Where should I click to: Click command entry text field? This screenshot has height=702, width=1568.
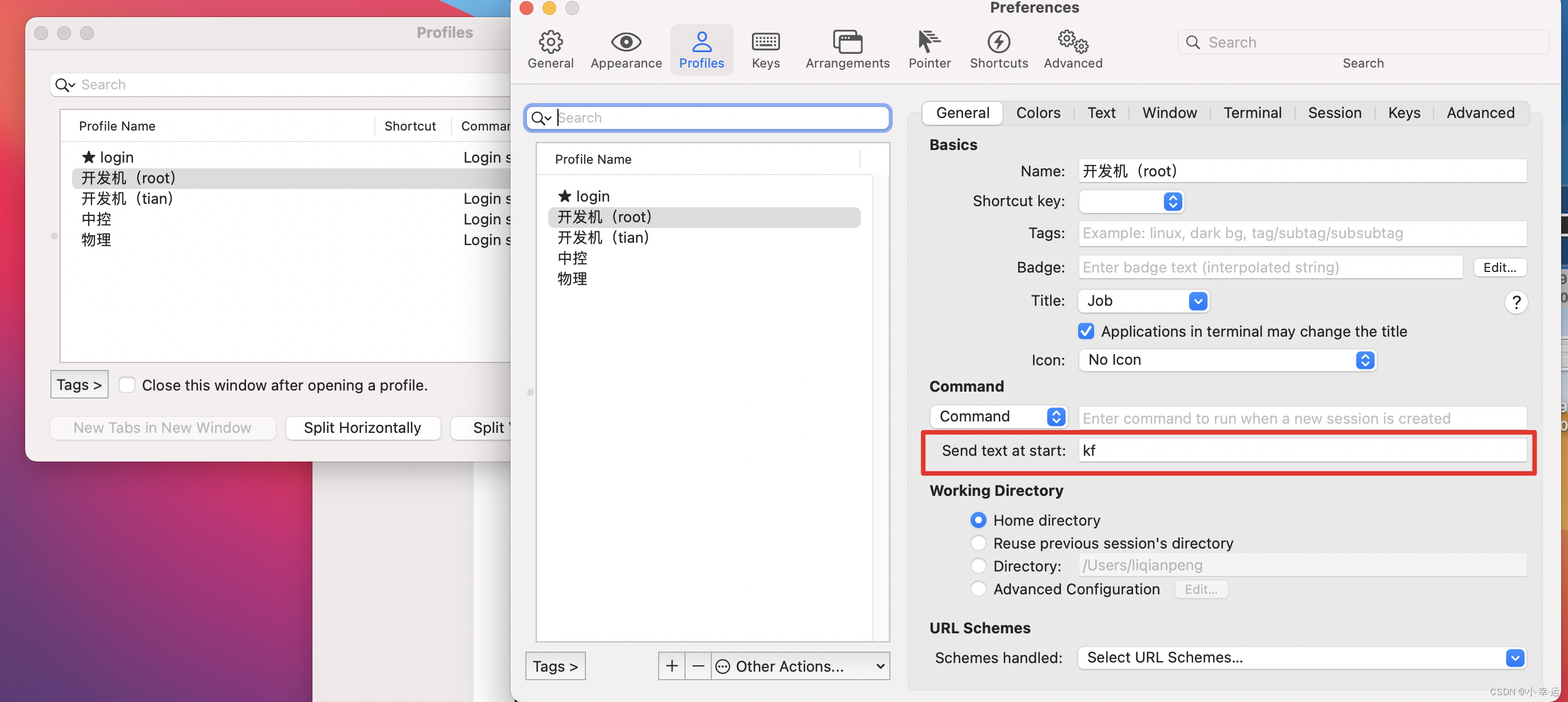pos(1301,418)
